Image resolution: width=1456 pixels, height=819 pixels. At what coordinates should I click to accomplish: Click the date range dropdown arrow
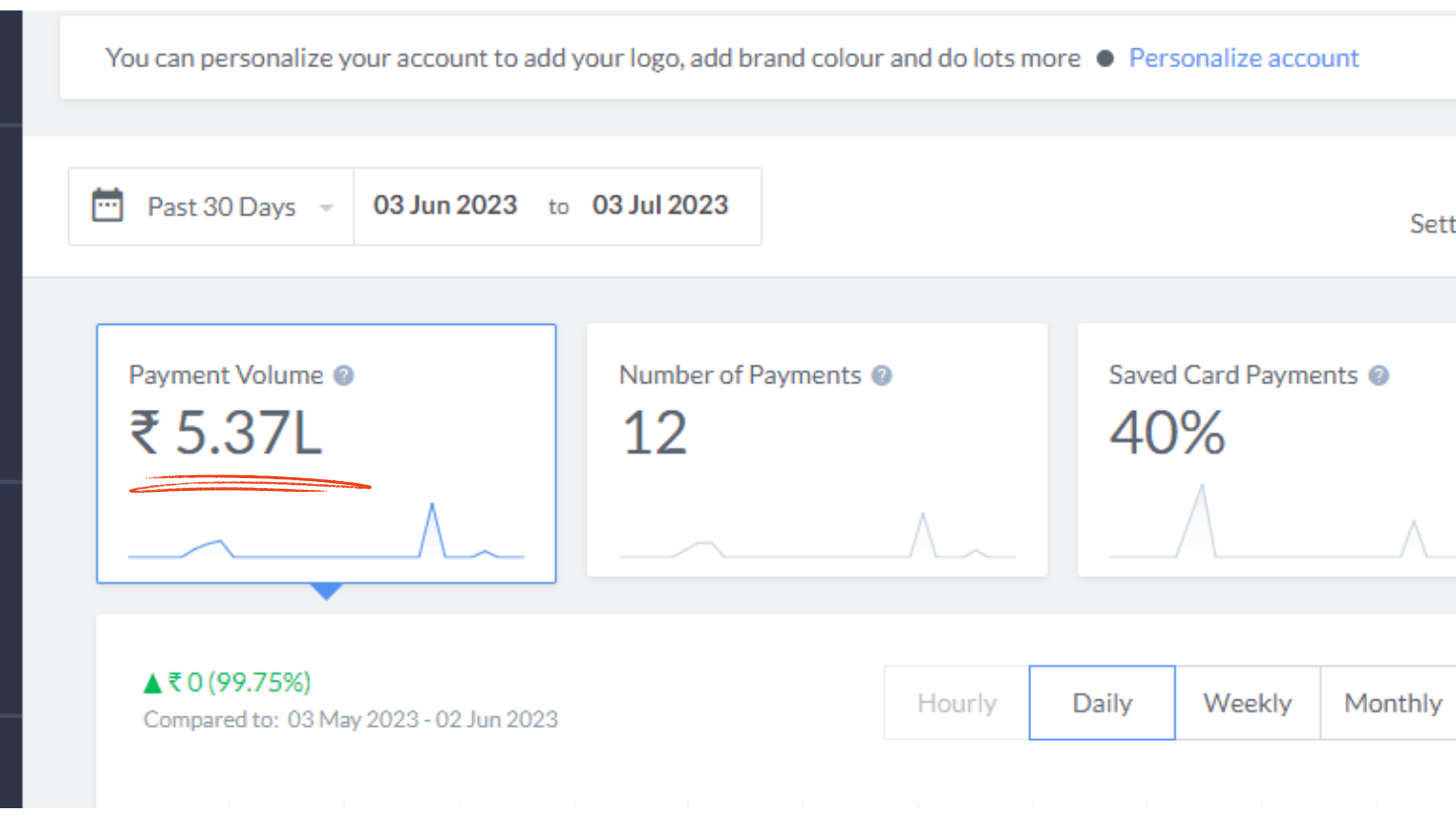coord(326,207)
